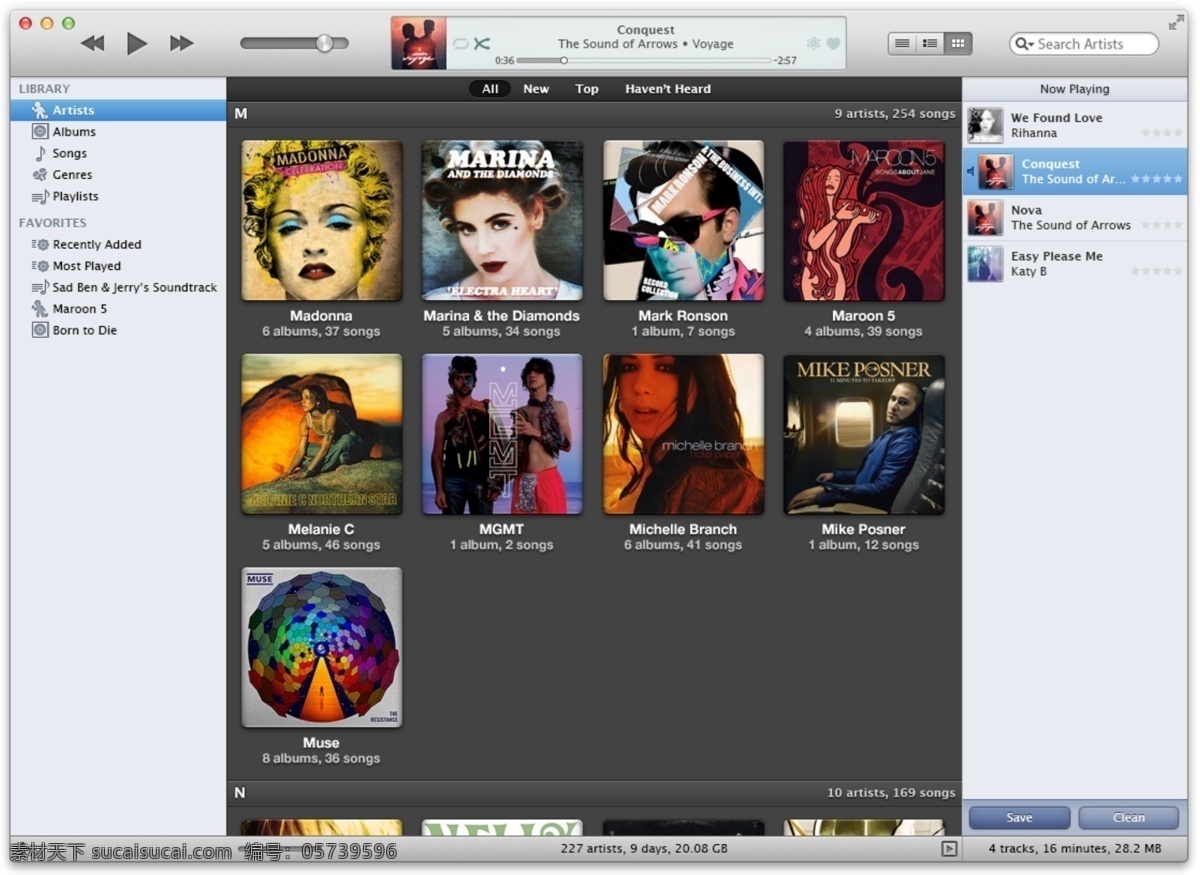
Task: Toggle the repeat icon in the player display
Action: pos(460,44)
